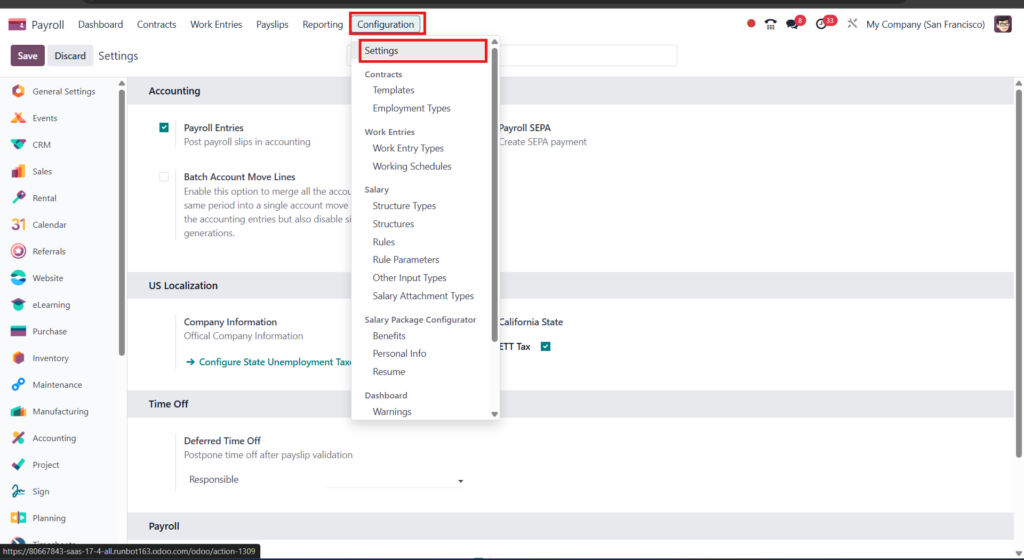
Task: Choose Templates under Contracts
Action: click(393, 90)
